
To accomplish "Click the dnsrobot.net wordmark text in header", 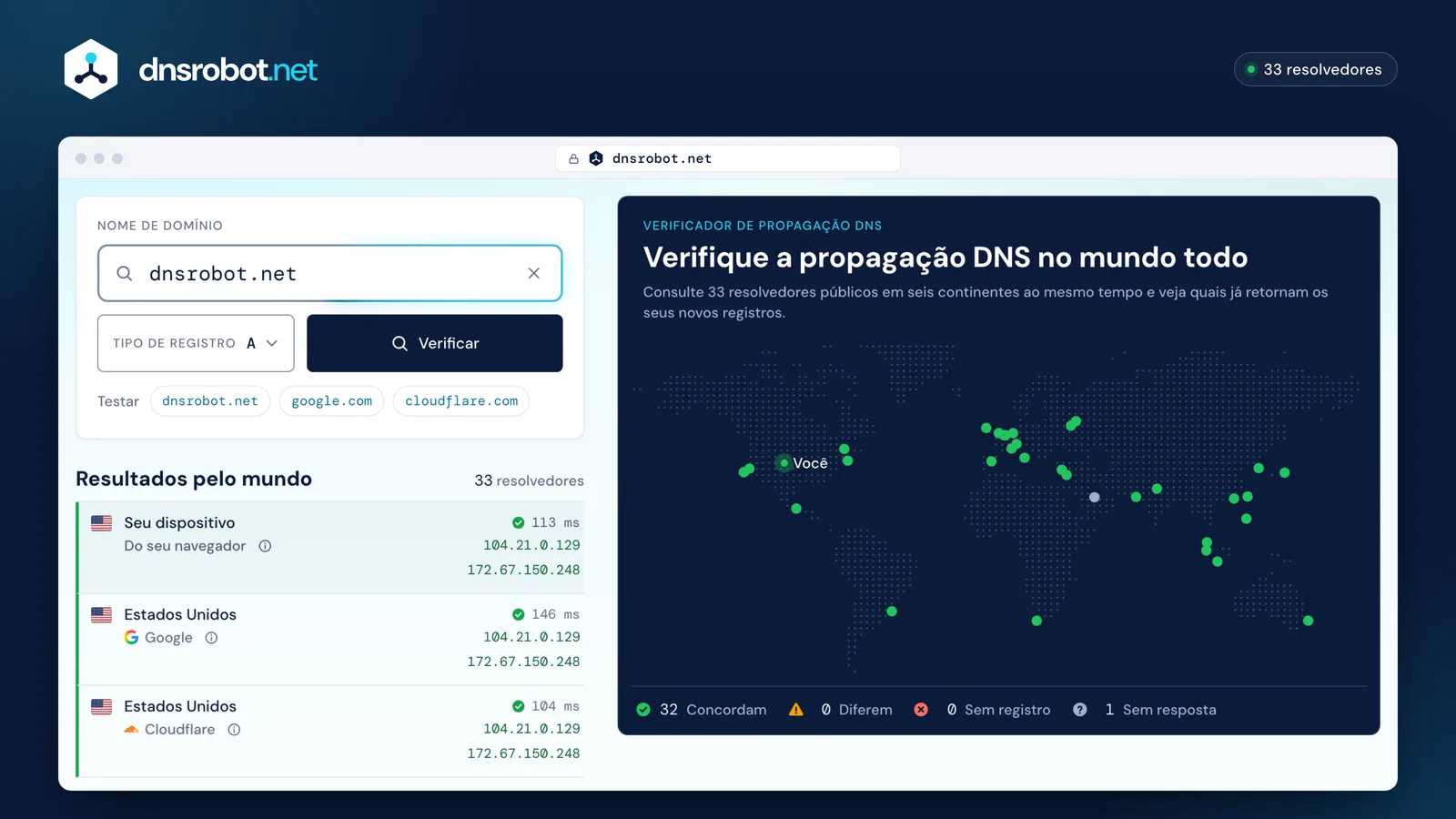I will pos(227,69).
